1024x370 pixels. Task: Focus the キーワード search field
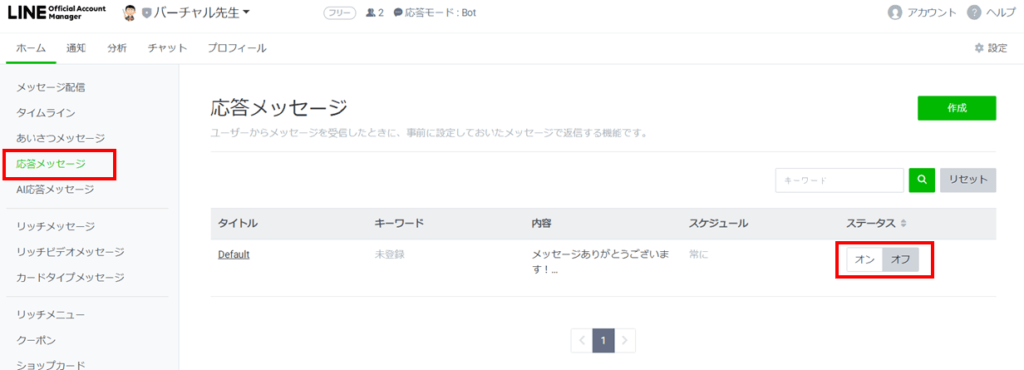click(x=839, y=180)
